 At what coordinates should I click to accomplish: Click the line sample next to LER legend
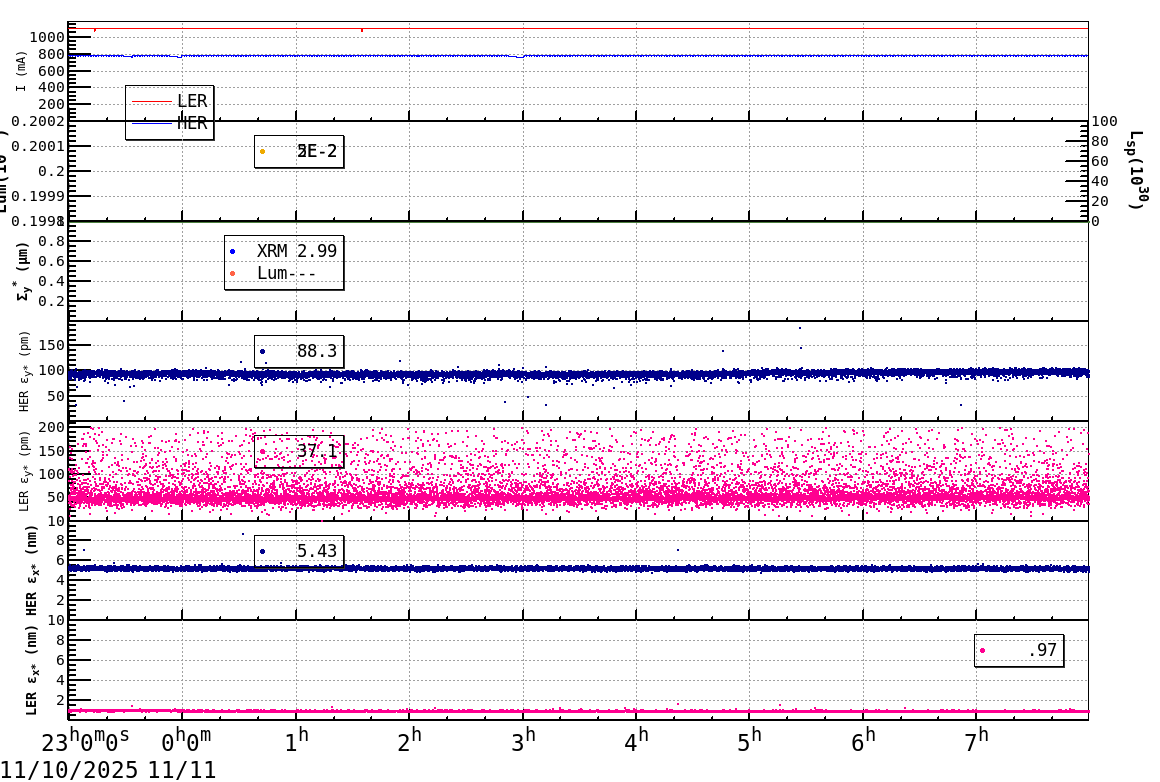(152, 101)
